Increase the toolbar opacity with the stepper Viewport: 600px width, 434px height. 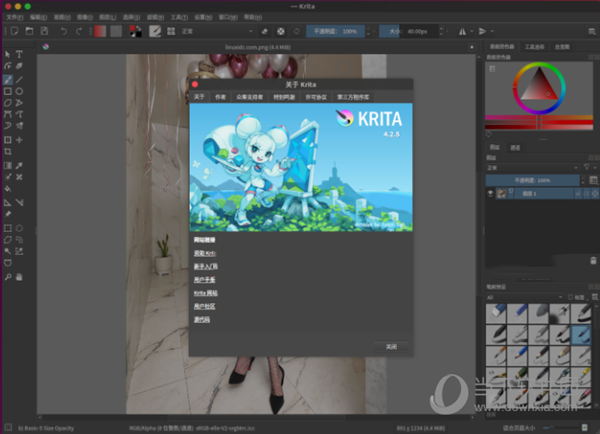(368, 28)
